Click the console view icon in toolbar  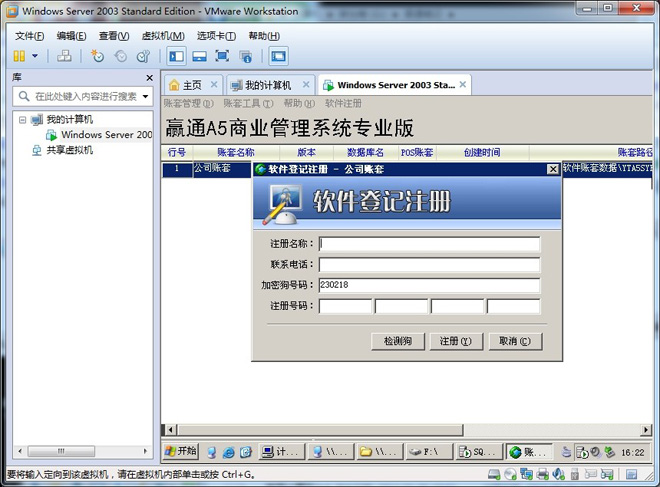pos(278,56)
